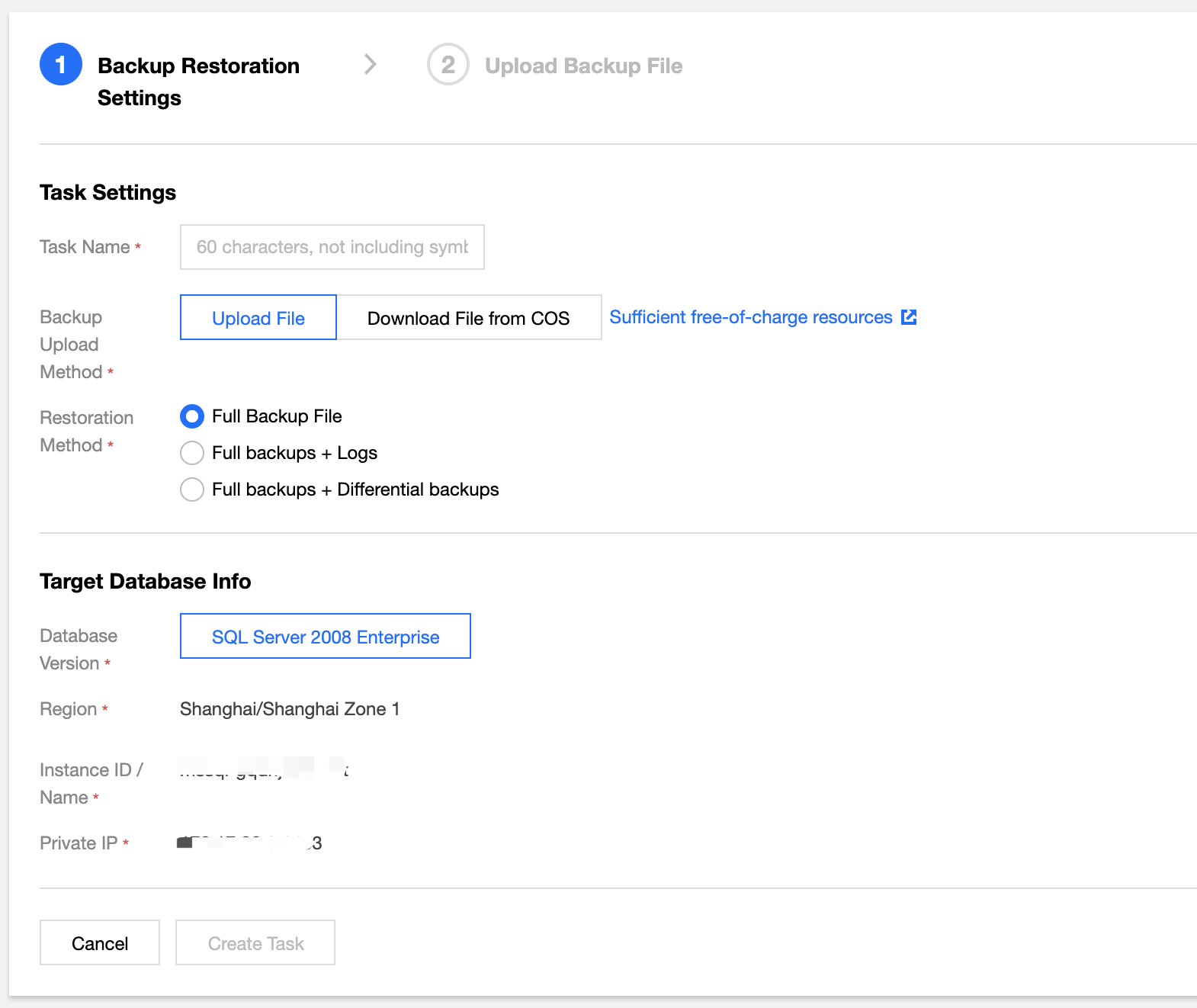Click the external link icon beside free-of-charge resources
This screenshot has width=1197, height=1008.
pos(909,317)
